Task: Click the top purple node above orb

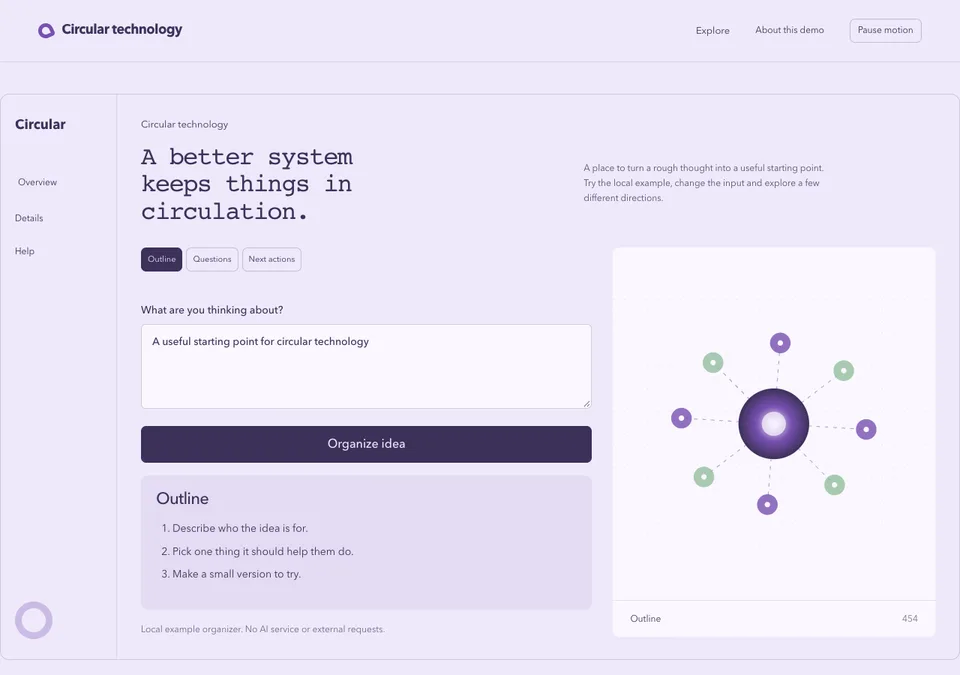Action: click(780, 343)
